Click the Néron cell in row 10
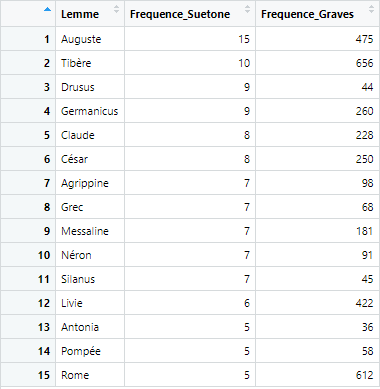 point(90,255)
